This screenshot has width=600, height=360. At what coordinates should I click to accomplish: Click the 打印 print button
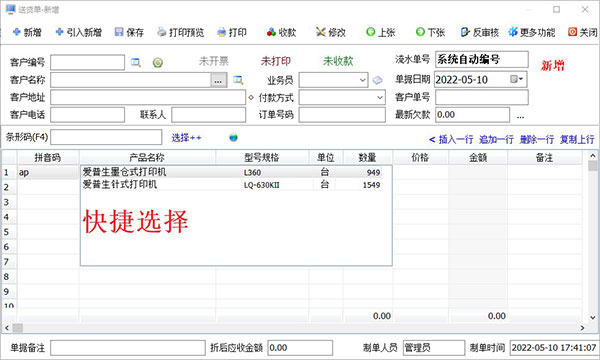pos(232,33)
